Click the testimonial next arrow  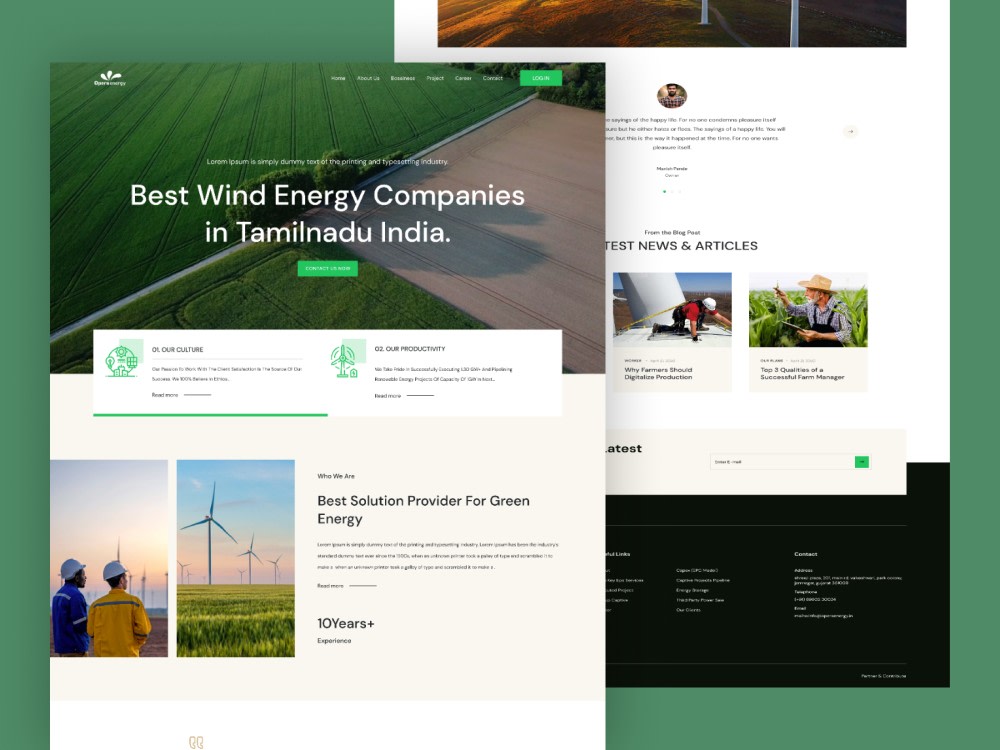point(850,132)
